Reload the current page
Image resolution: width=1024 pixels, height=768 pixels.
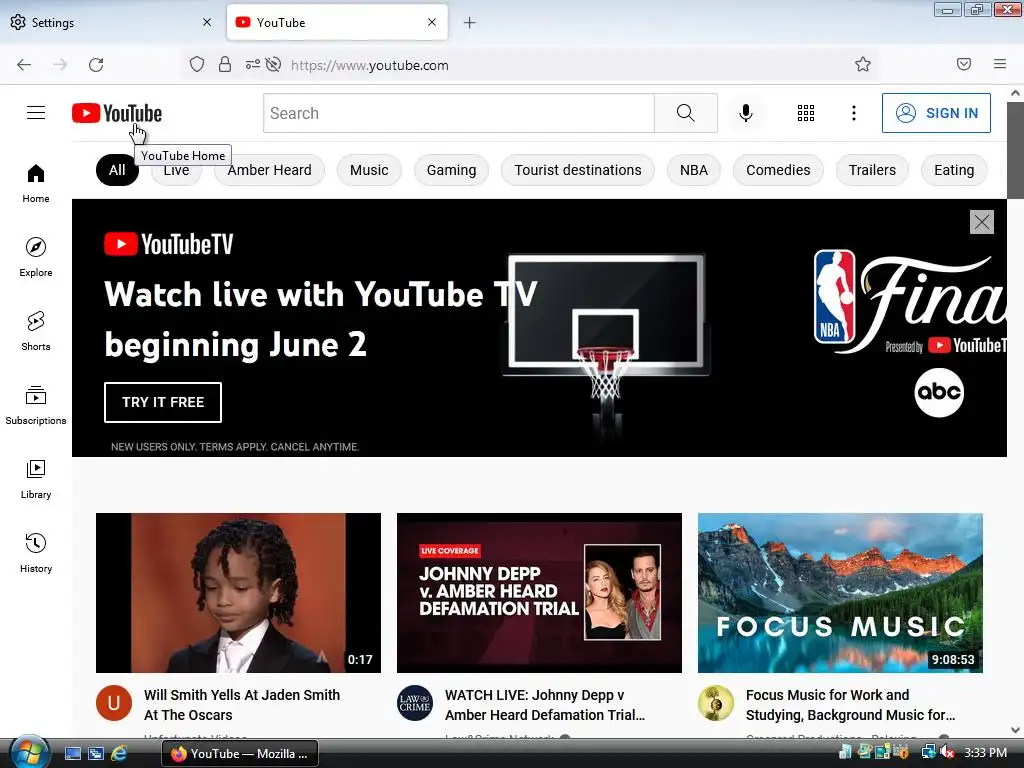tap(96, 65)
